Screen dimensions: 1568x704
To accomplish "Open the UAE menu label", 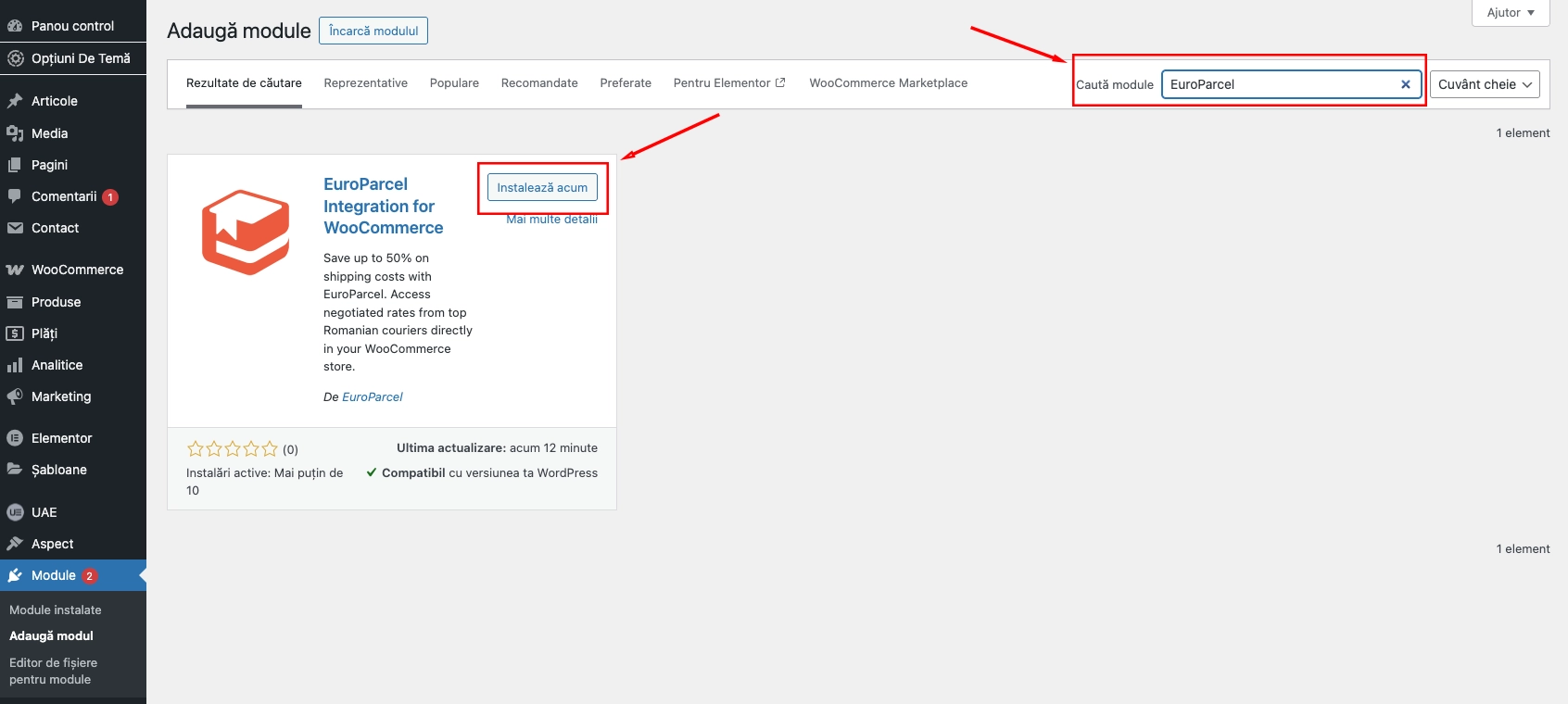I will (44, 512).
